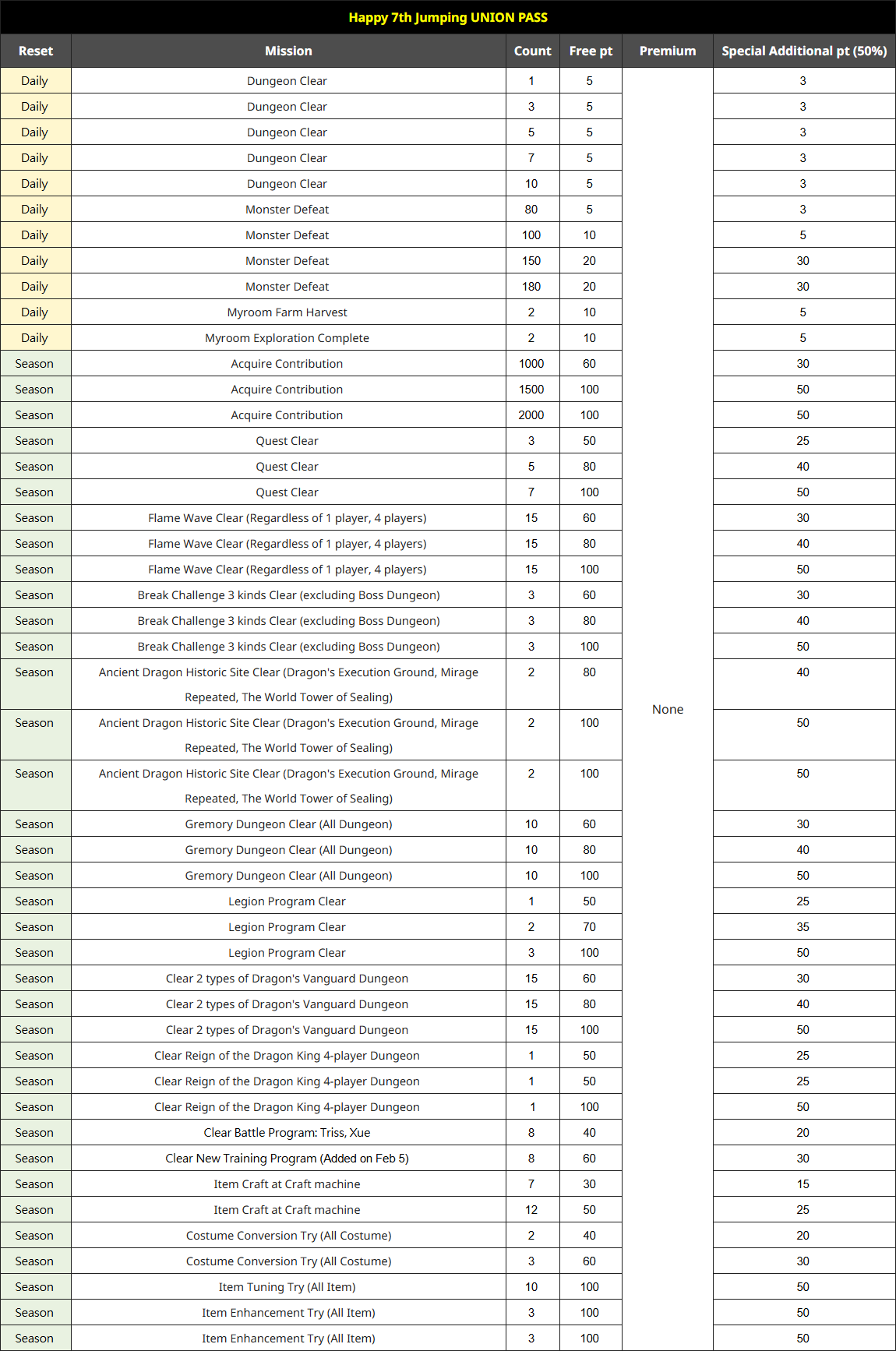Click special pt '15' for Item Craft row
The image size is (896, 1351).
coord(803,1184)
